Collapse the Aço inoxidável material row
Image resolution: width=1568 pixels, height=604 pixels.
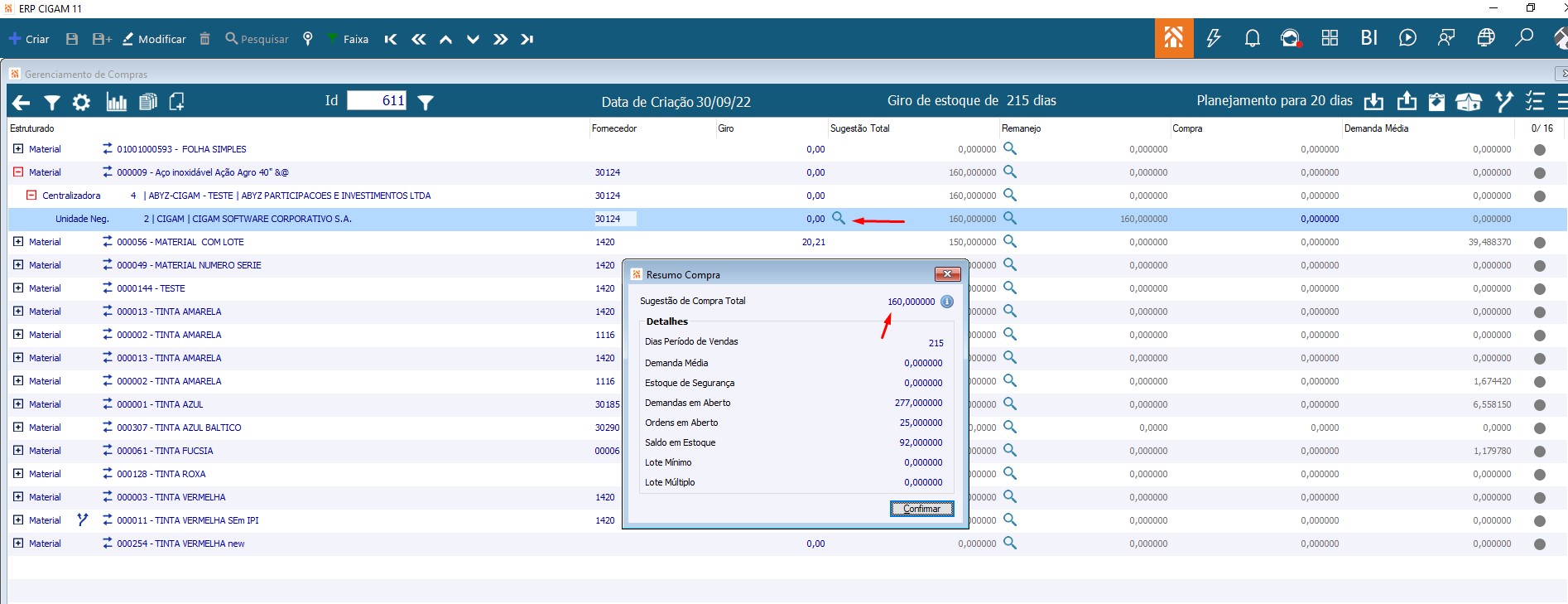point(18,172)
